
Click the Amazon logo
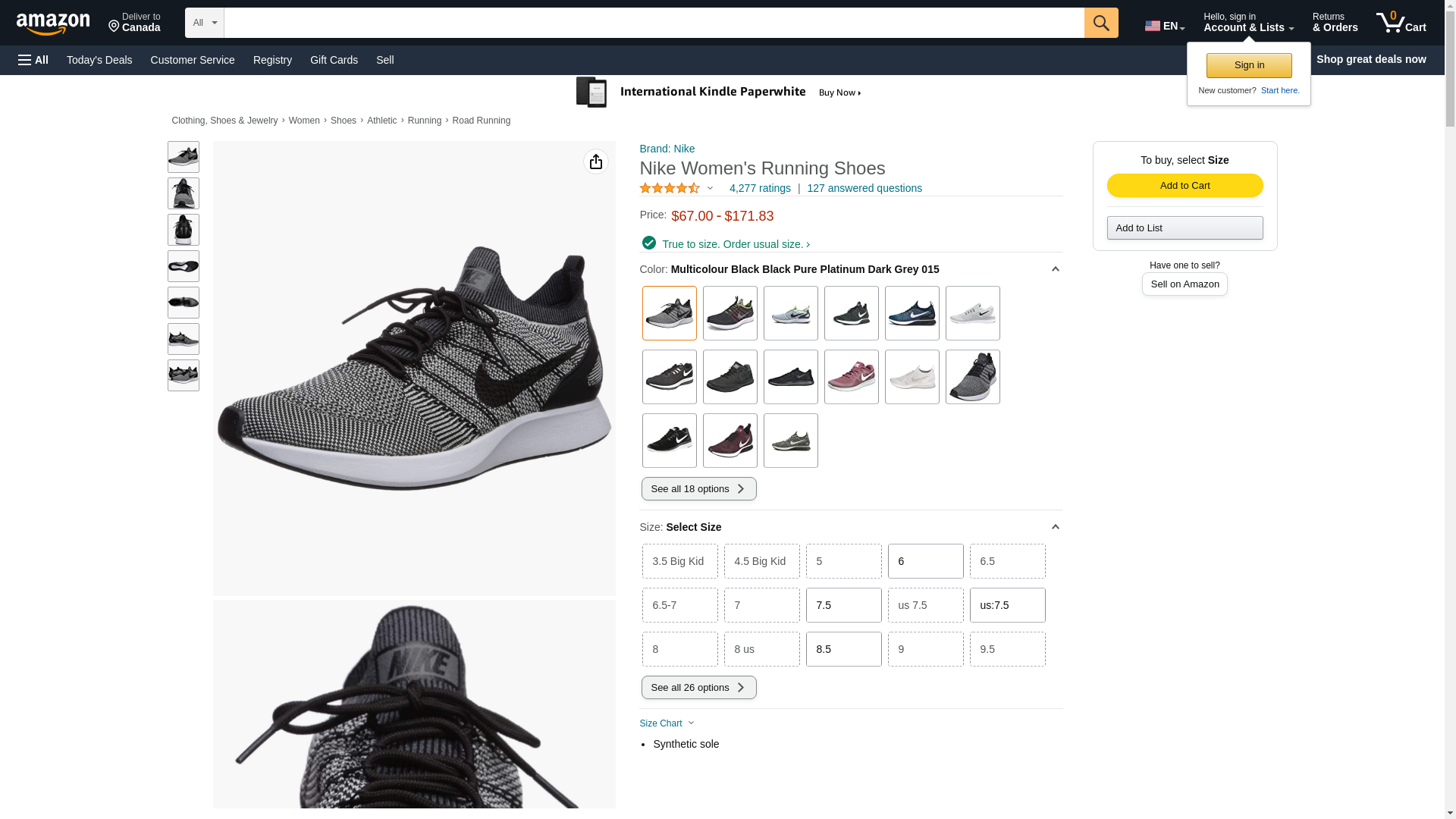tap(53, 24)
